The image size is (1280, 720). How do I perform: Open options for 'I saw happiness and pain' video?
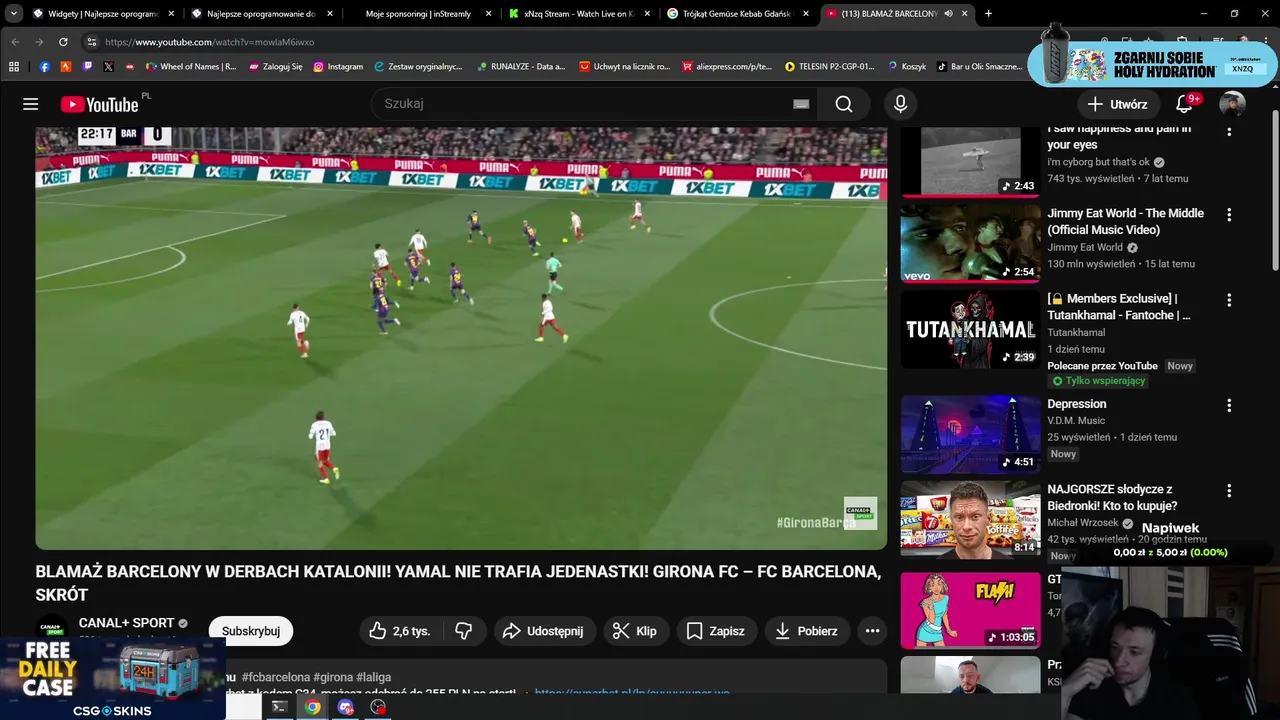pyautogui.click(x=1229, y=130)
